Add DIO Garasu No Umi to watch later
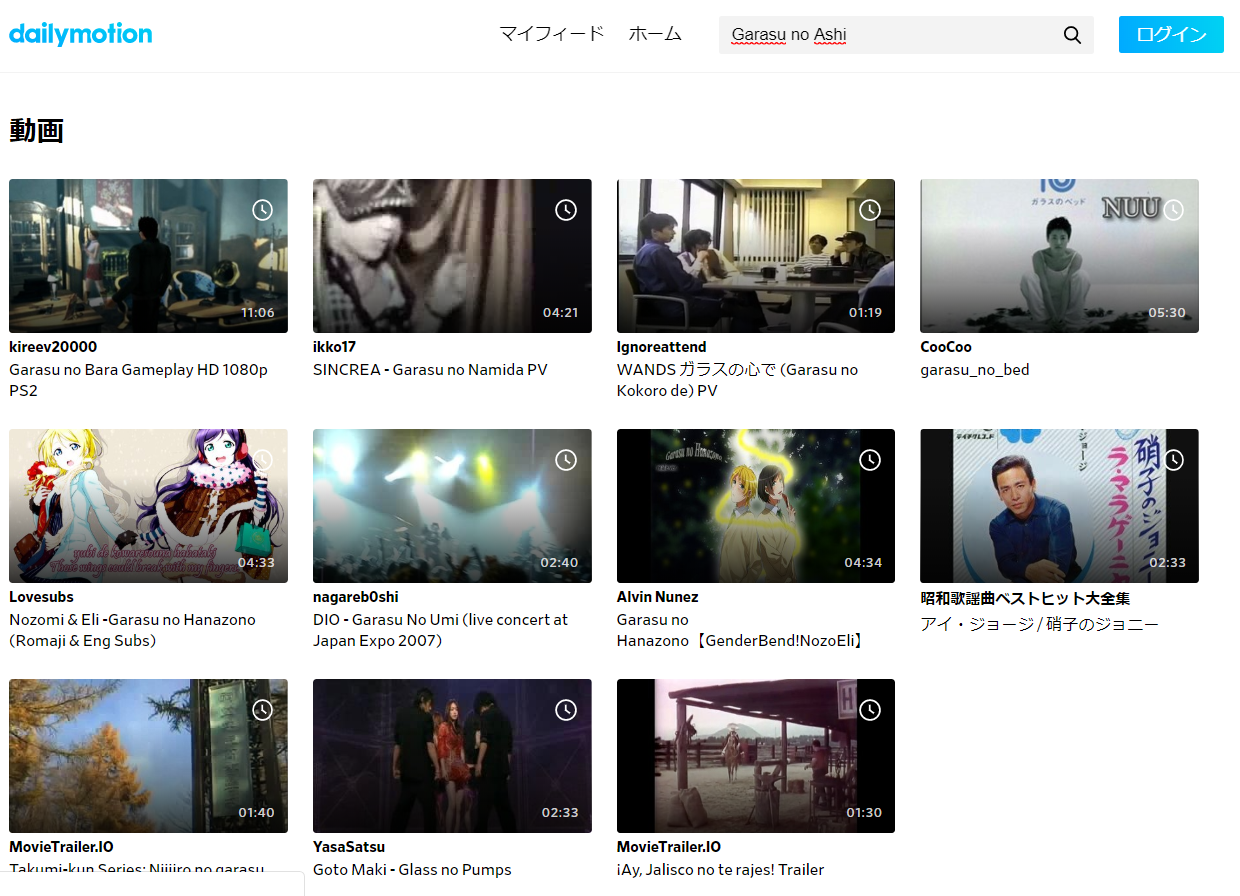1240x896 pixels. pyautogui.click(x=566, y=460)
